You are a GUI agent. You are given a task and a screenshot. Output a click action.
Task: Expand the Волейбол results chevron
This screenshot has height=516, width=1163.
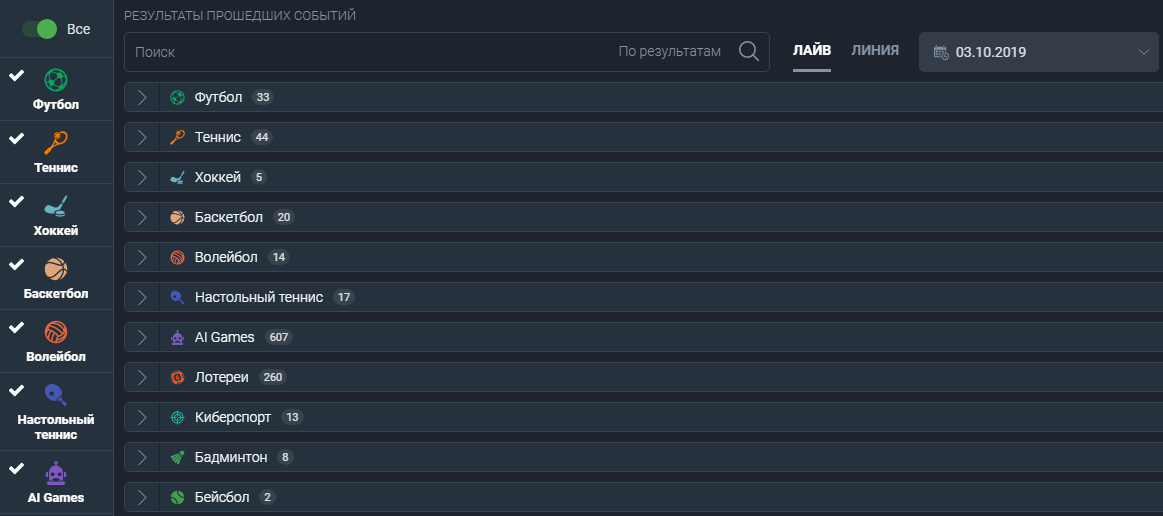[142, 257]
